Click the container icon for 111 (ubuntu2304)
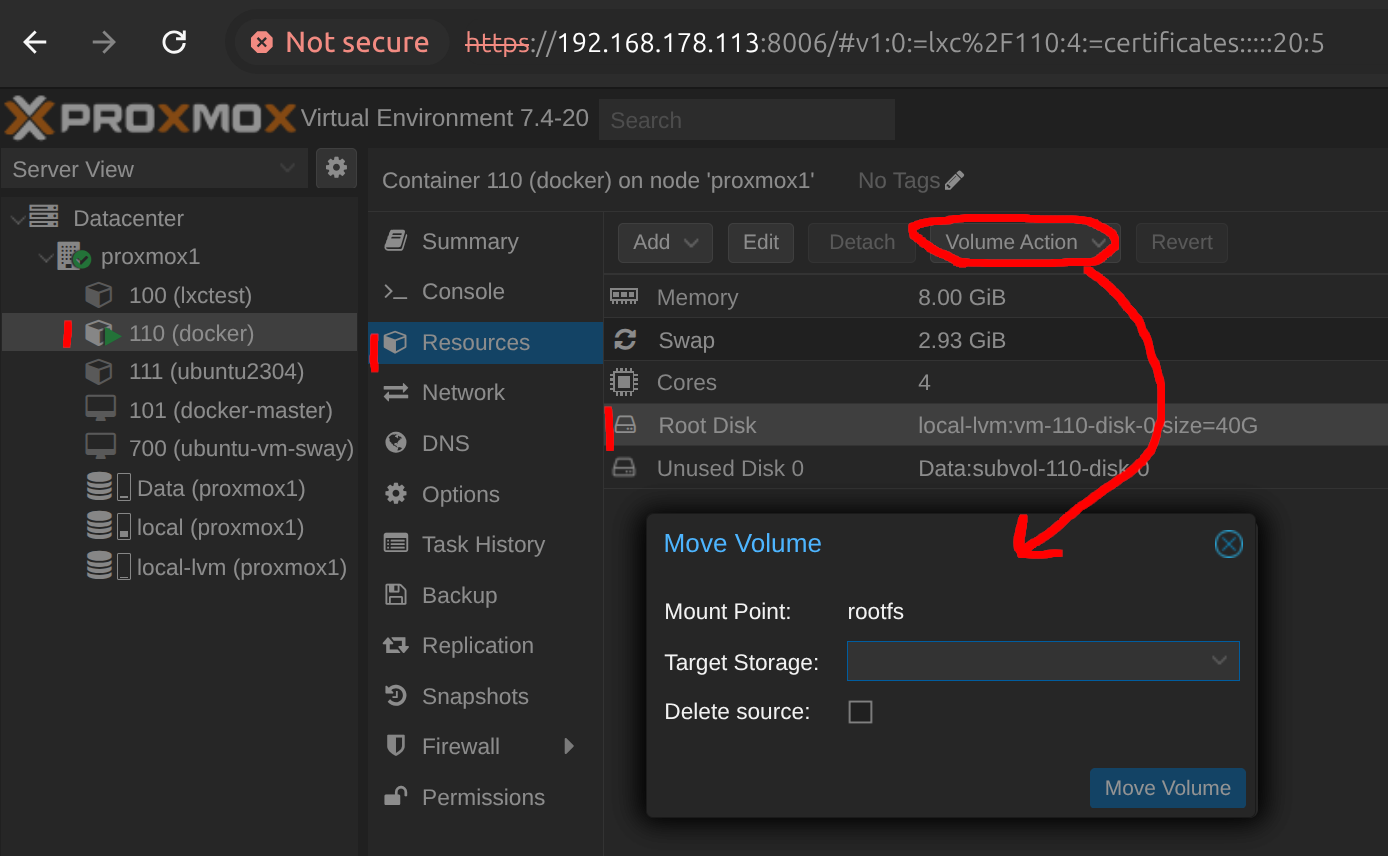 pyautogui.click(x=98, y=371)
